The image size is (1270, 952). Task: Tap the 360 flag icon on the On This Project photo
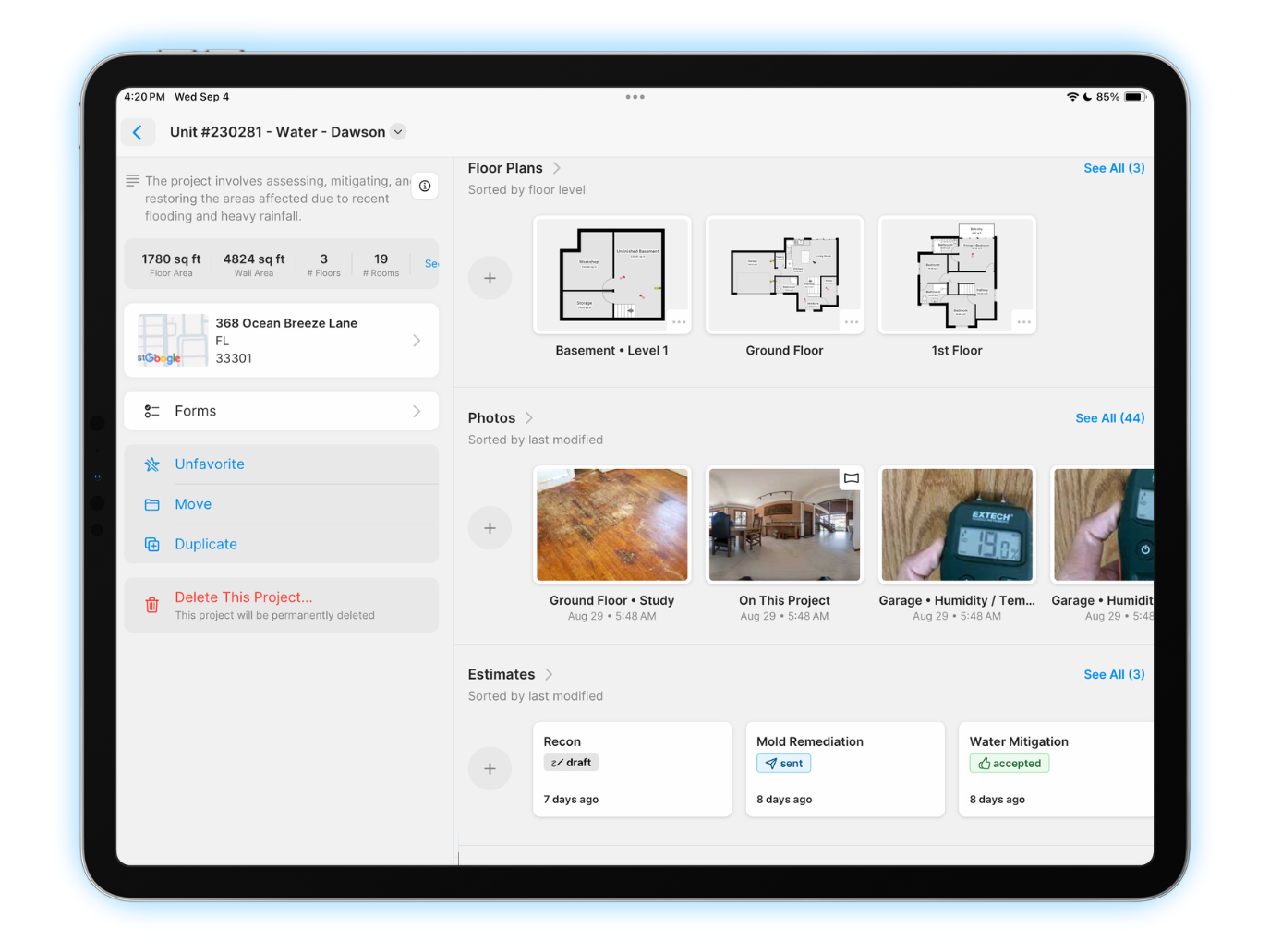[849, 478]
